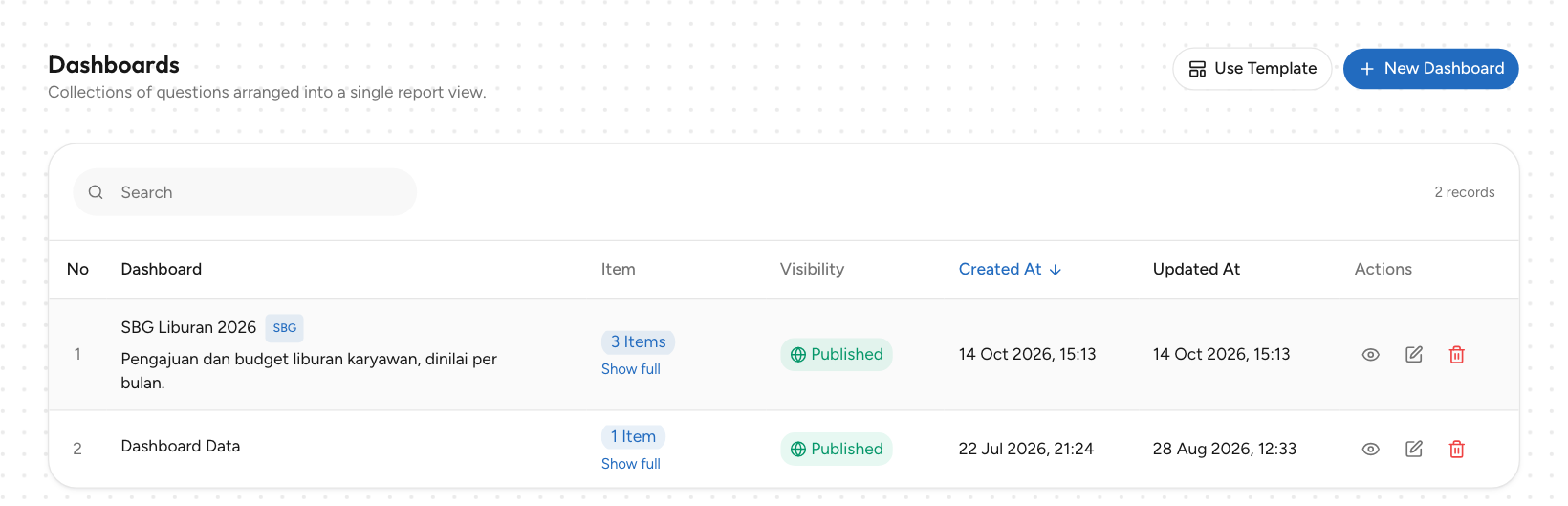Delete the SBG Liburan 2026 dashboard
1568x506 pixels.
(x=1457, y=355)
